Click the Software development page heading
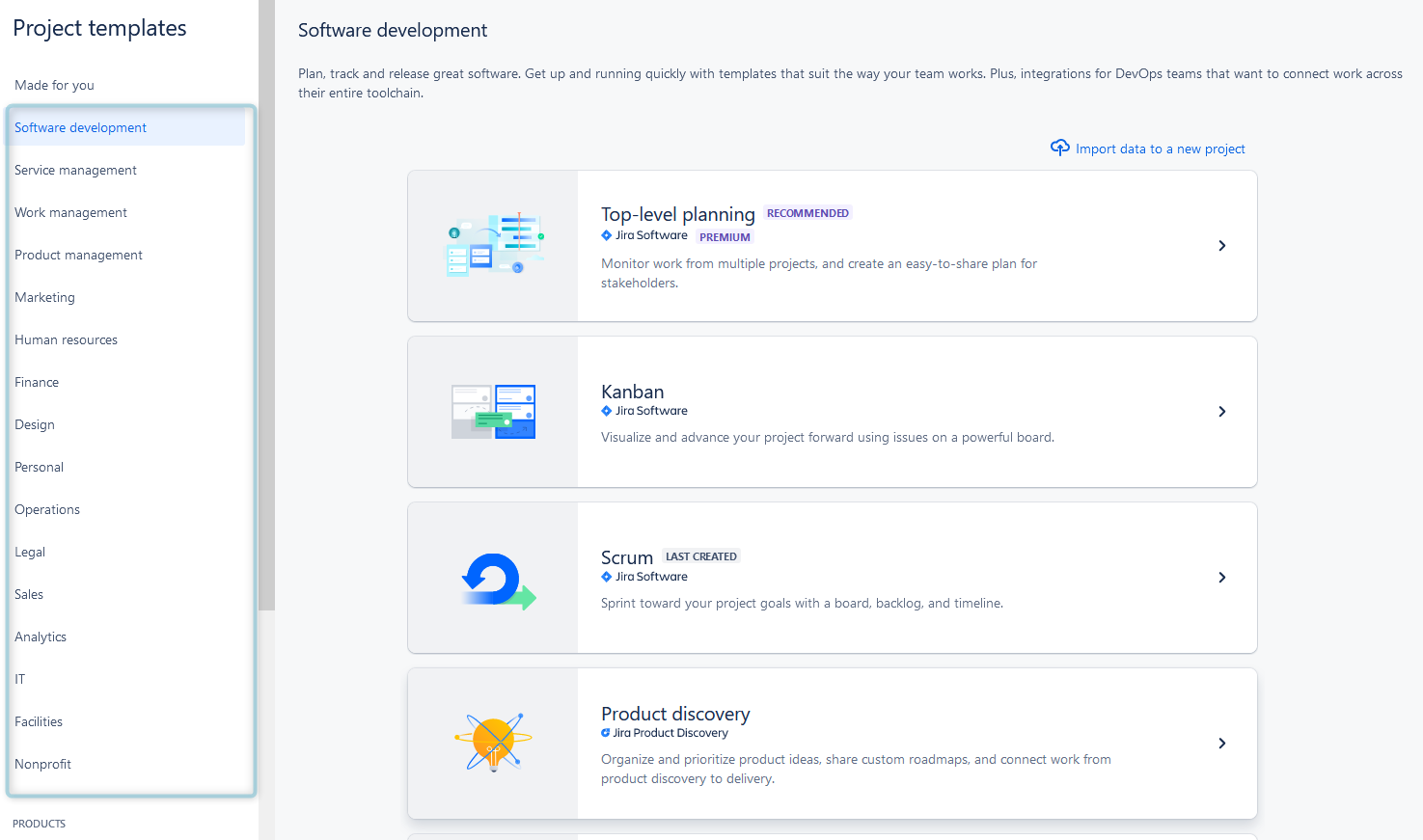Screen dimensions: 1423x840 click(x=393, y=30)
